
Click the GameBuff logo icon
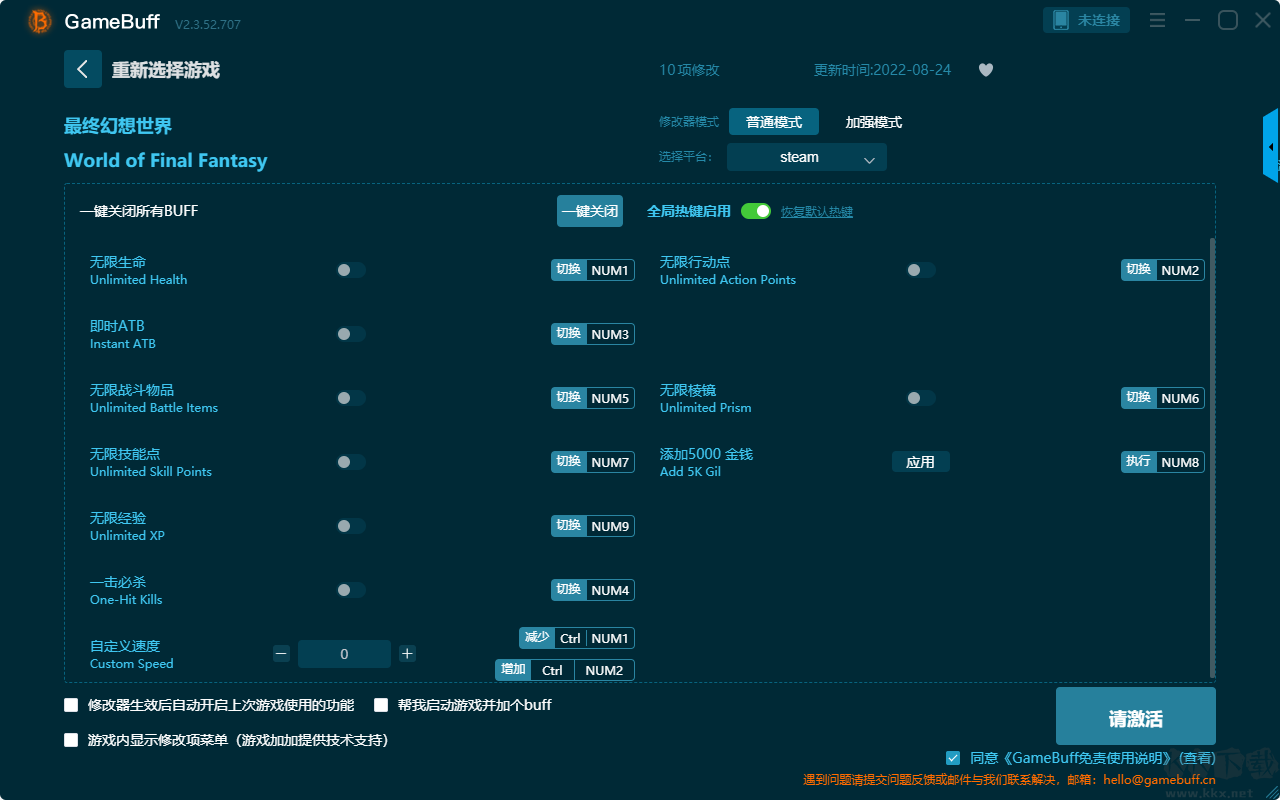pyautogui.click(x=40, y=21)
